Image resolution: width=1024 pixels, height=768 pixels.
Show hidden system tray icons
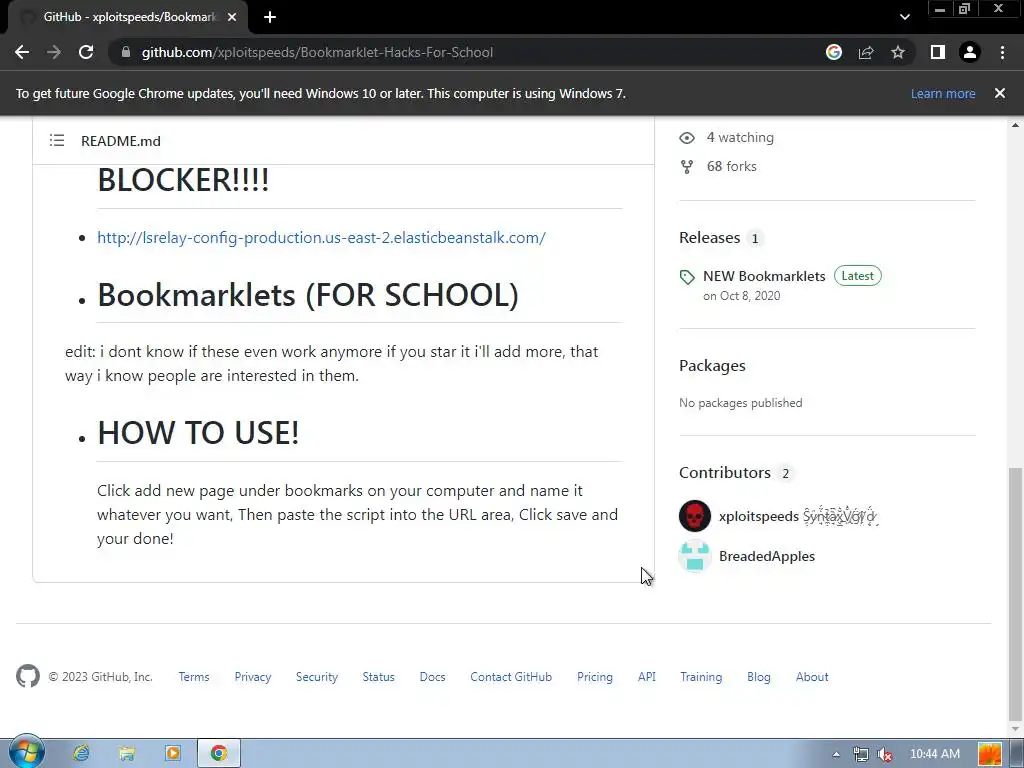(836, 754)
